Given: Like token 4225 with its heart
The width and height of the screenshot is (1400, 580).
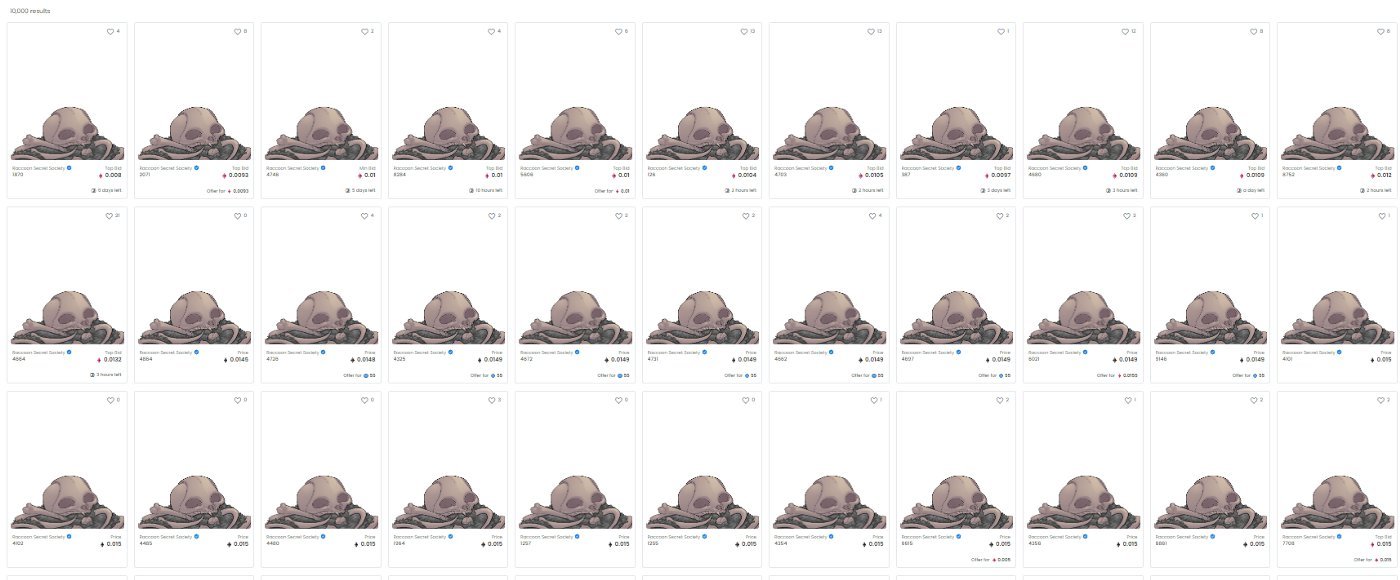Looking at the screenshot, I should point(492,216).
